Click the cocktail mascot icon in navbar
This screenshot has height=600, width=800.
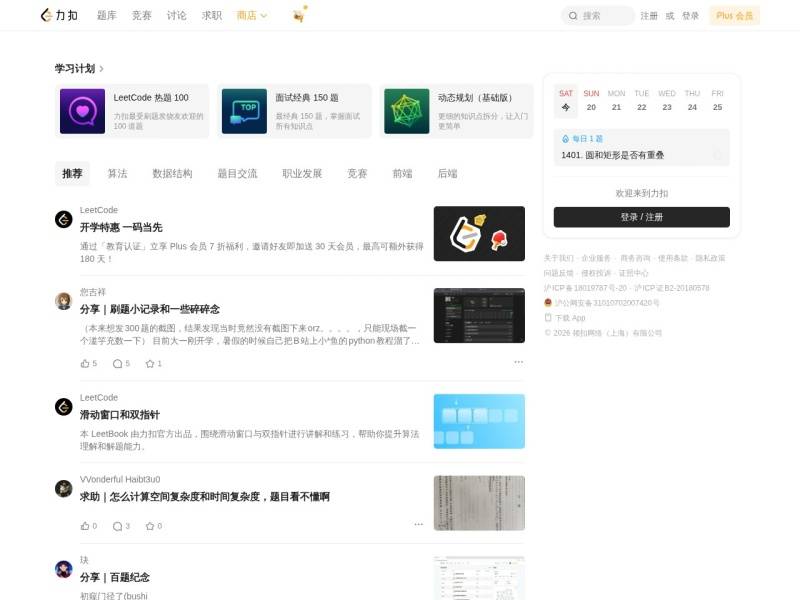pos(299,15)
